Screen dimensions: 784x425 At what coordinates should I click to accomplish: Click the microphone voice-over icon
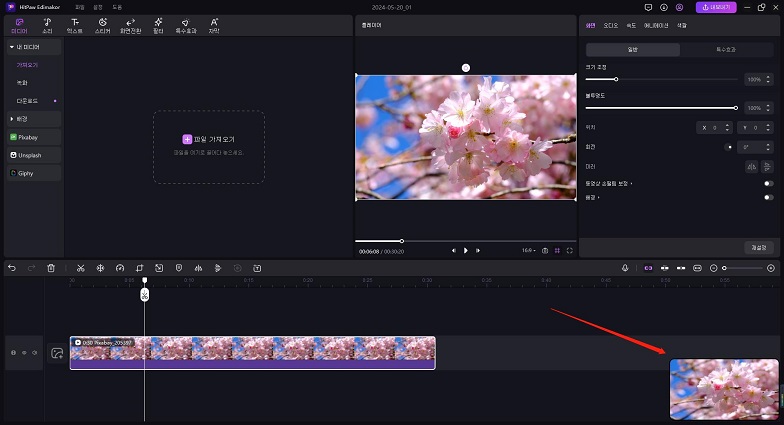tap(625, 268)
